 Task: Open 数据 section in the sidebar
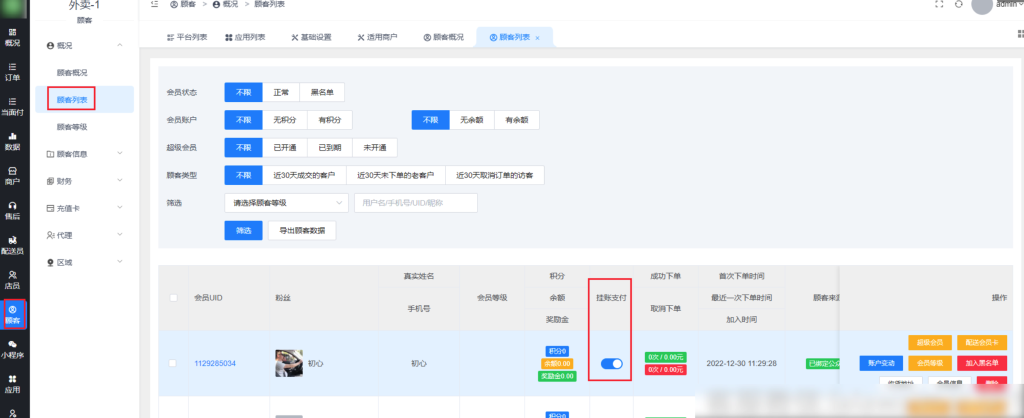(12, 141)
